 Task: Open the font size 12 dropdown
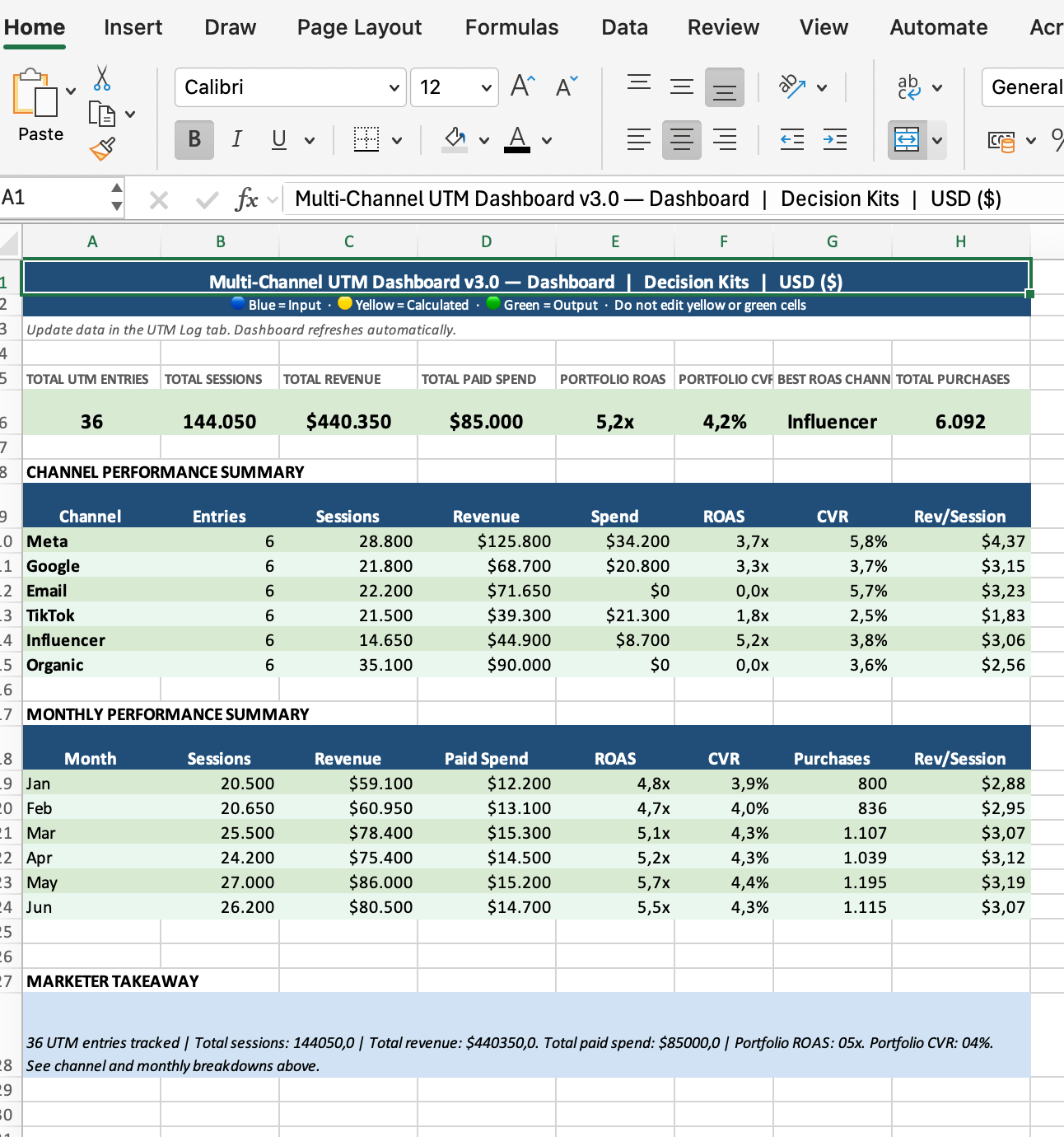tap(486, 87)
